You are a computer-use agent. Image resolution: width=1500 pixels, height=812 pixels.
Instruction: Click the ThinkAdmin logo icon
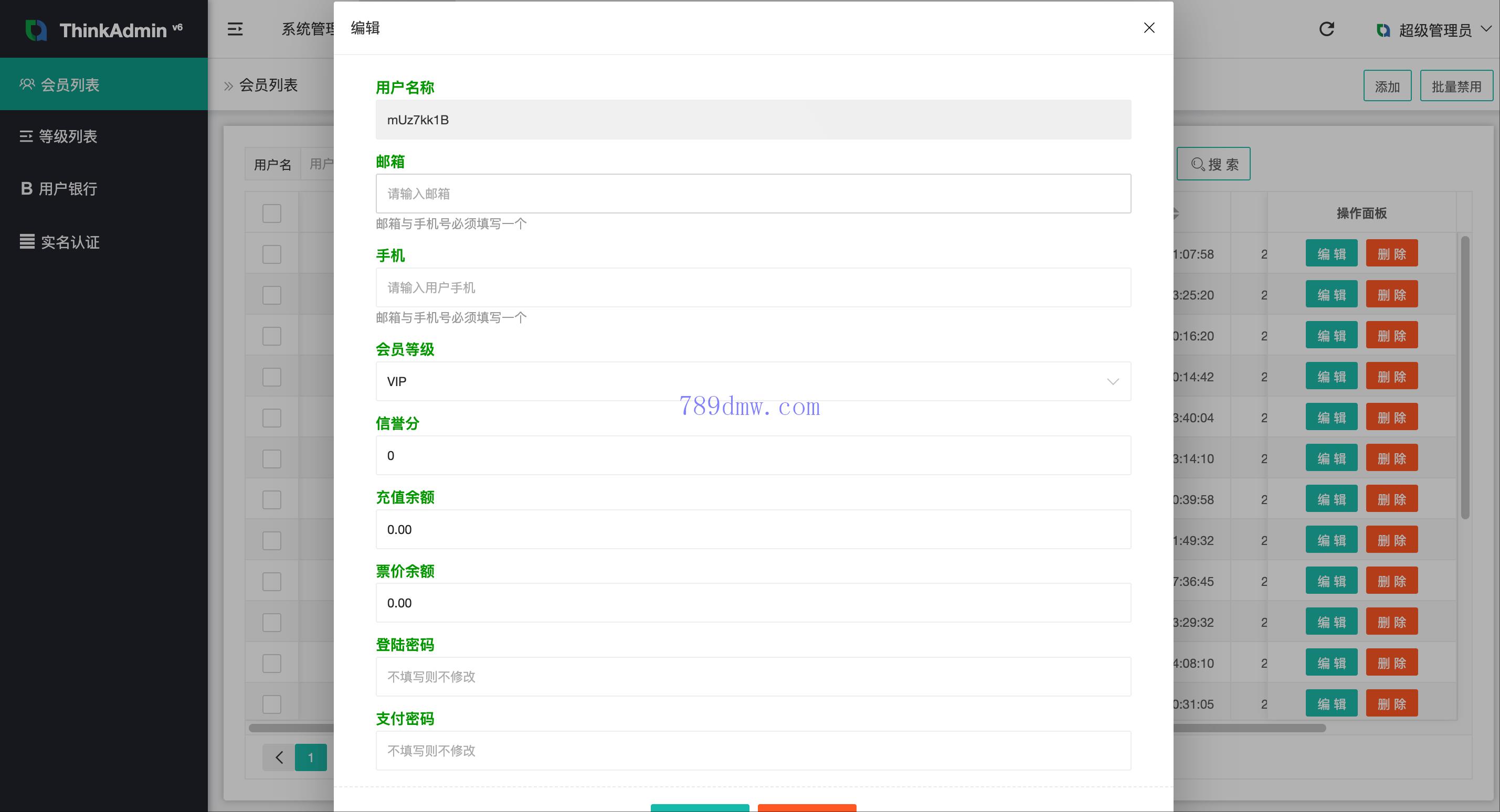tap(36, 30)
